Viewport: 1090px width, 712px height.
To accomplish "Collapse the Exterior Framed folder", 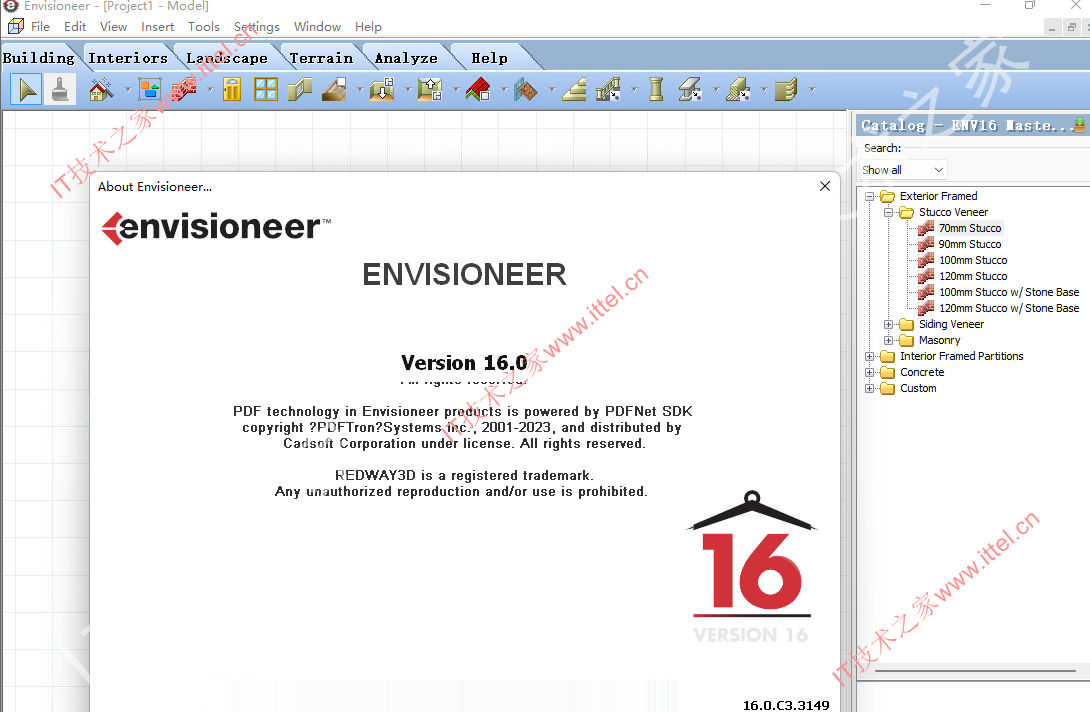I will pyautogui.click(x=870, y=197).
